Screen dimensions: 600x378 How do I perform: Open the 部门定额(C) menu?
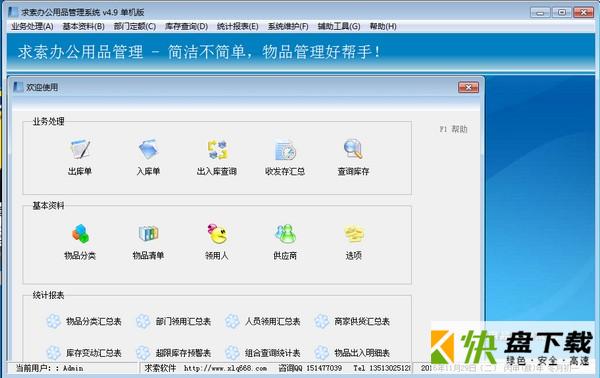[135, 26]
